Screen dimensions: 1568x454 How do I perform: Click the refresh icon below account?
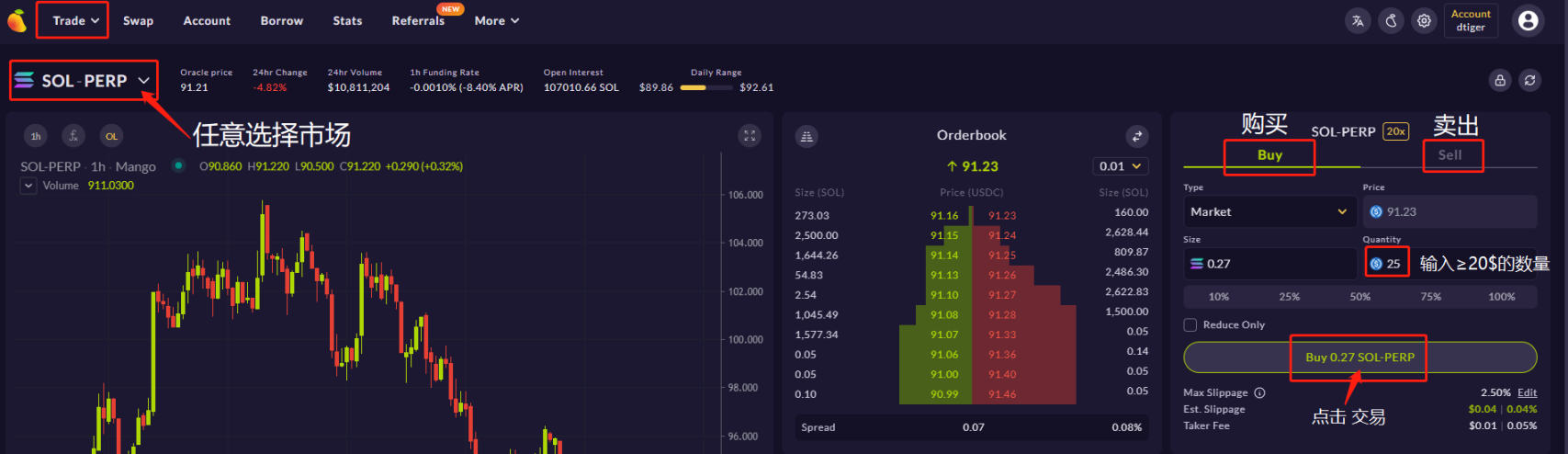pos(1529,81)
